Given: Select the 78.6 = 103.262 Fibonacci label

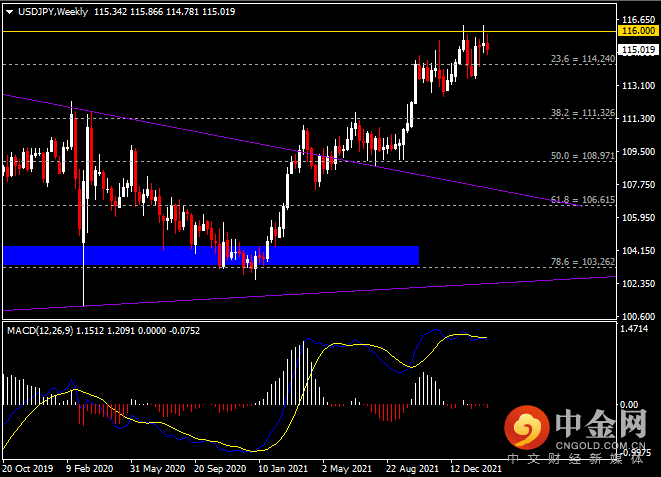Looking at the screenshot, I should point(583,262).
